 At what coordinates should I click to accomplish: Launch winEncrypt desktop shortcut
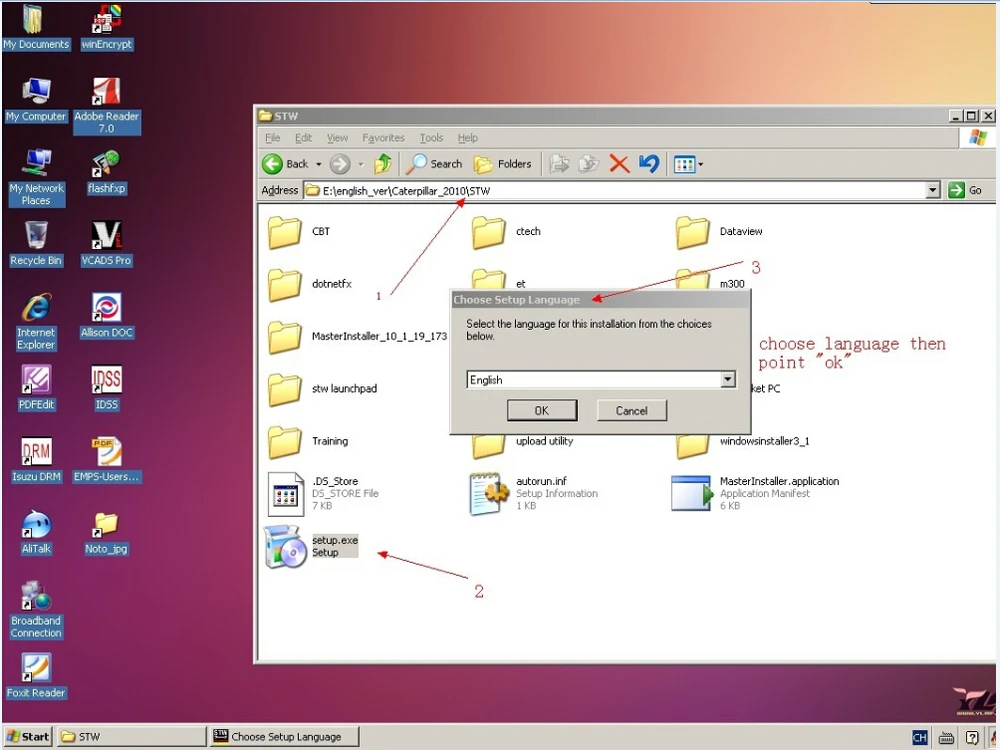click(x=106, y=27)
